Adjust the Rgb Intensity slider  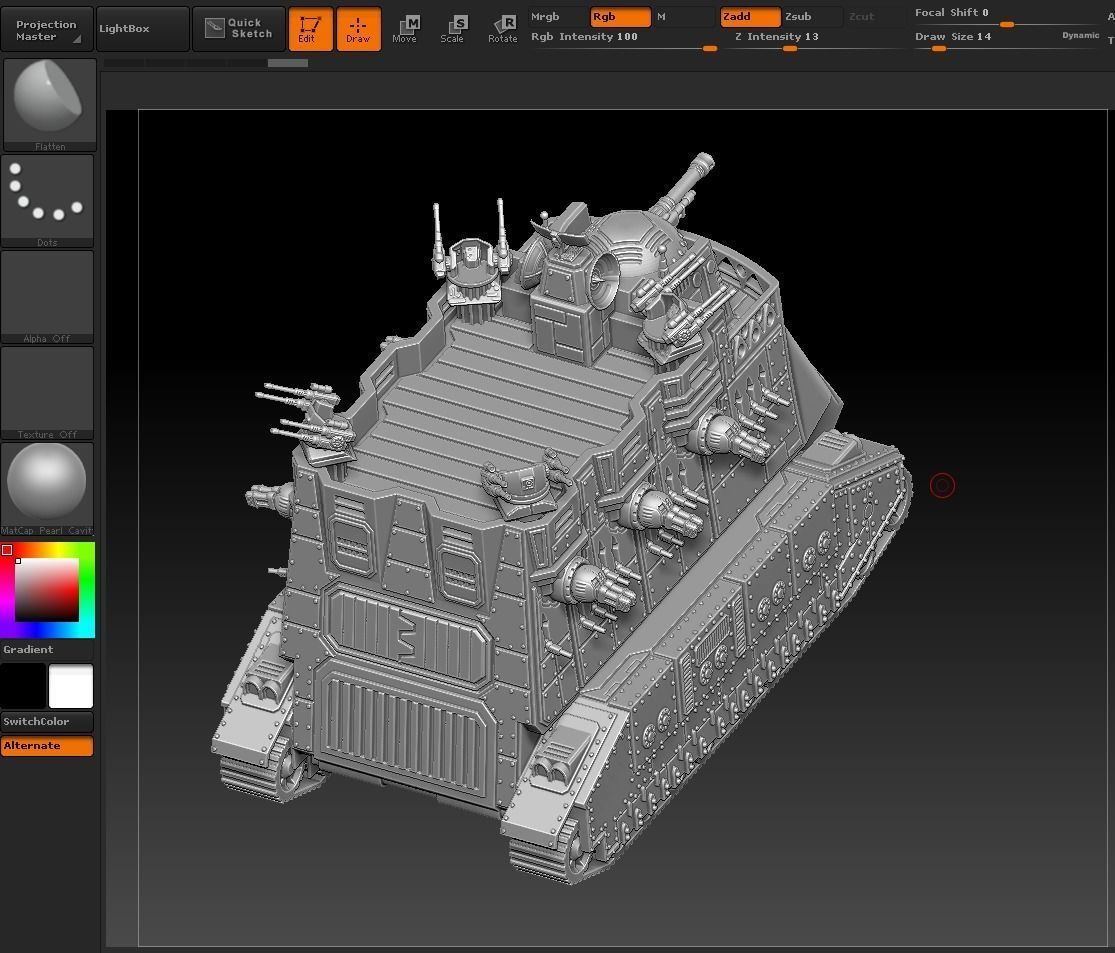(624, 41)
